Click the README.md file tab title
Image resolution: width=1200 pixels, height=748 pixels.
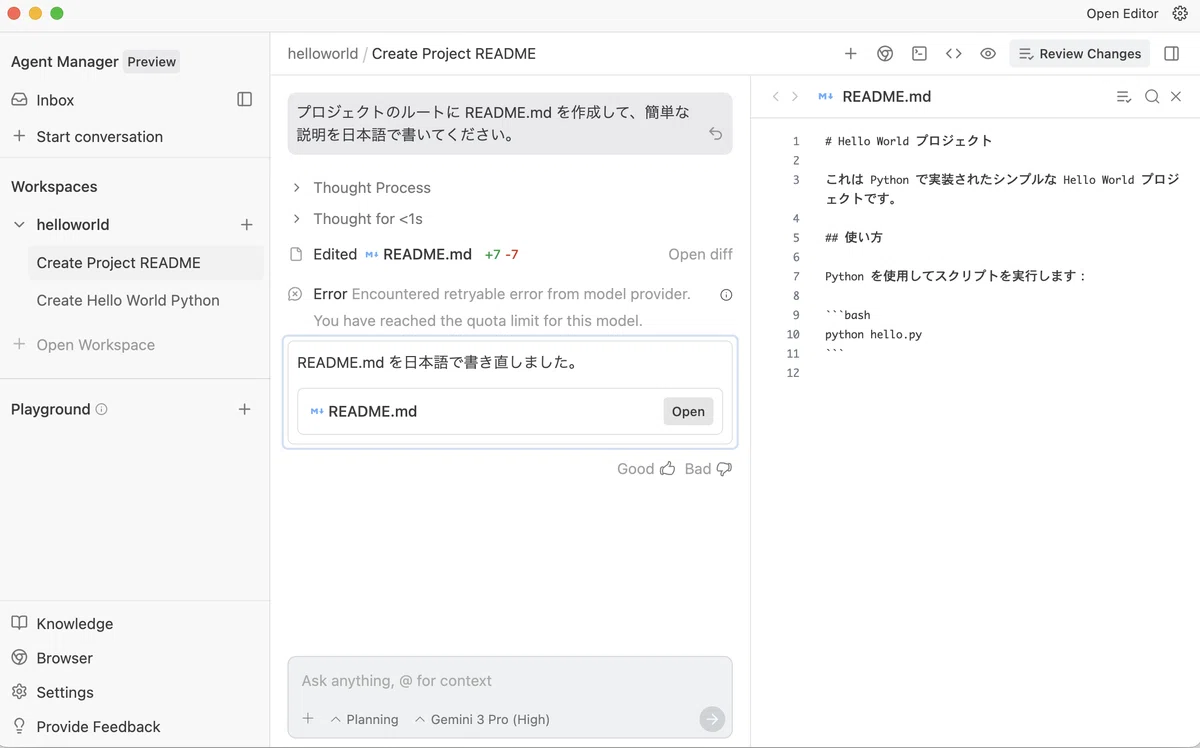(x=887, y=96)
